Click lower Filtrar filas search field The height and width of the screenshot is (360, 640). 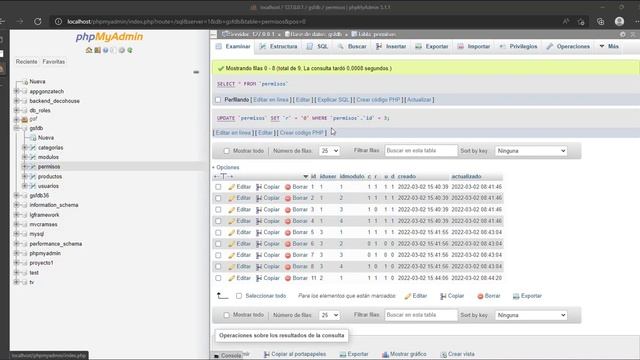(421, 315)
